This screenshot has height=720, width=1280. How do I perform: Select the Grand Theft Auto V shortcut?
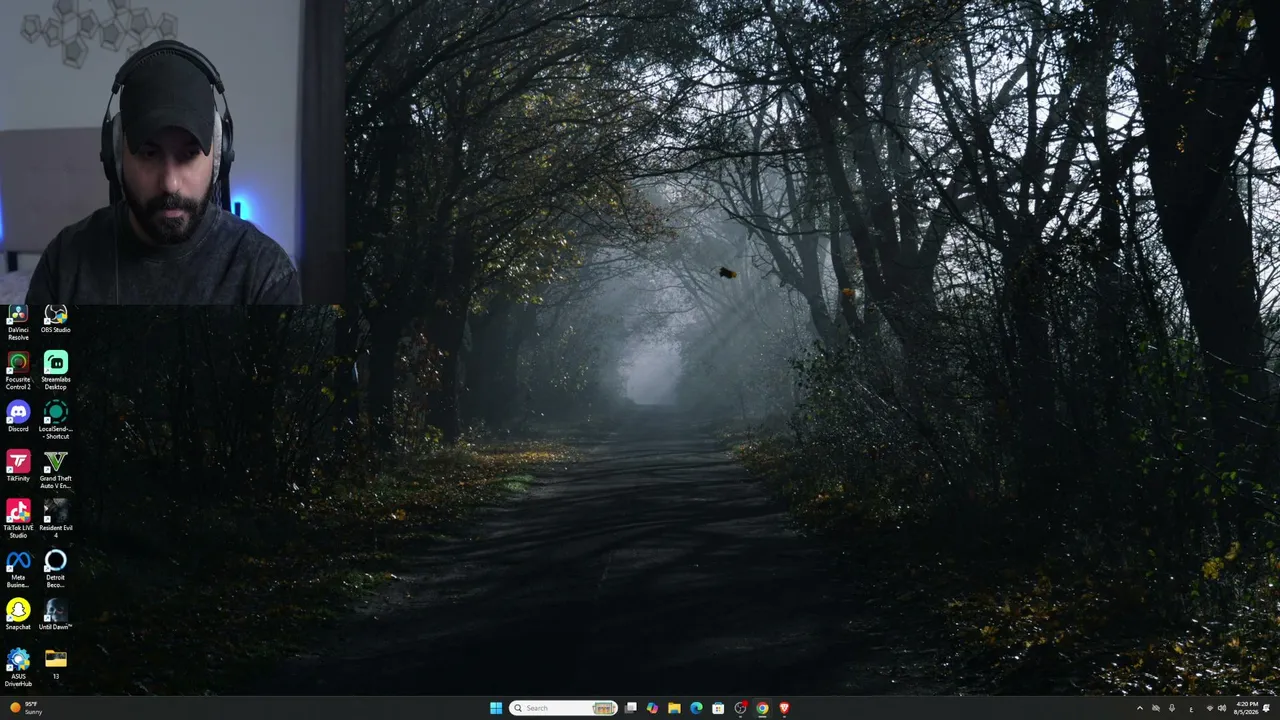pyautogui.click(x=56, y=470)
